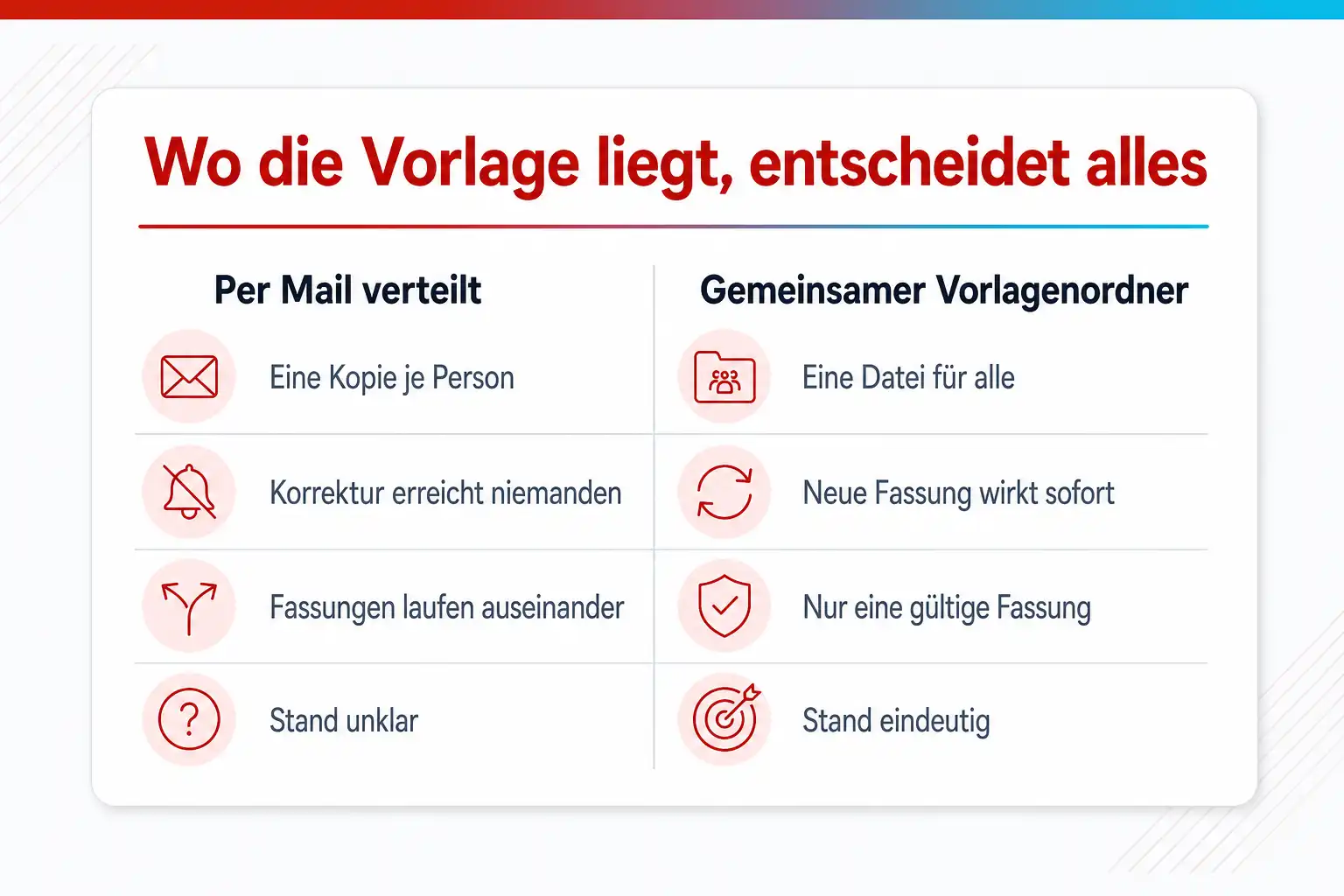Click the red-to-blue gradient line under title

point(673,227)
